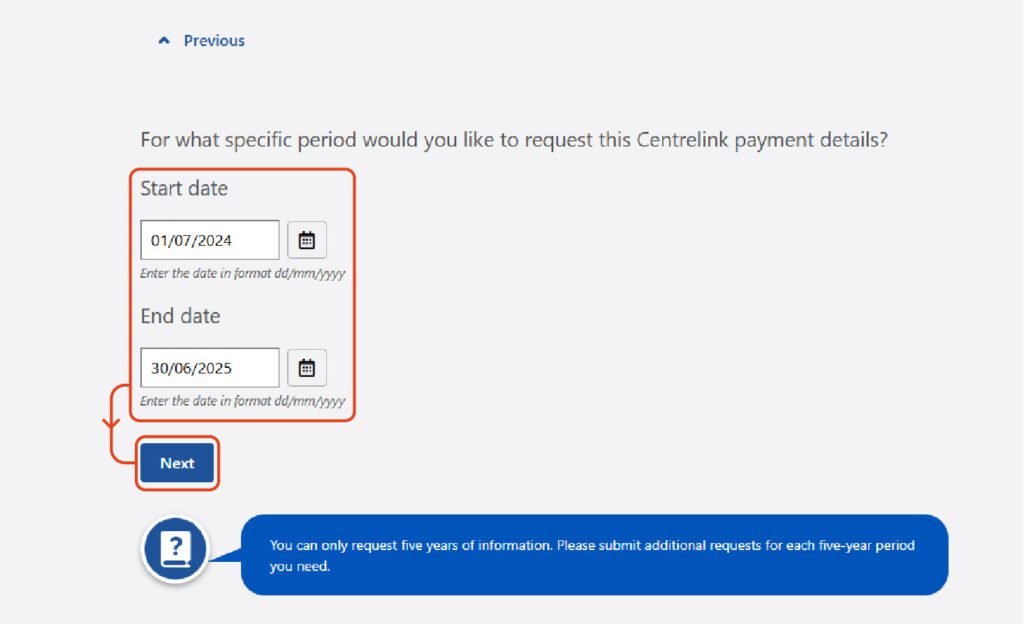Focus the End date field showing 30/06/2025
This screenshot has width=1024, height=624.
[x=210, y=368]
